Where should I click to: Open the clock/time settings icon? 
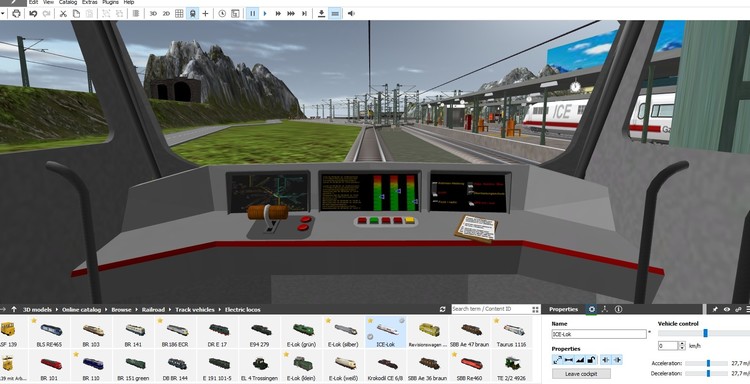(222, 13)
